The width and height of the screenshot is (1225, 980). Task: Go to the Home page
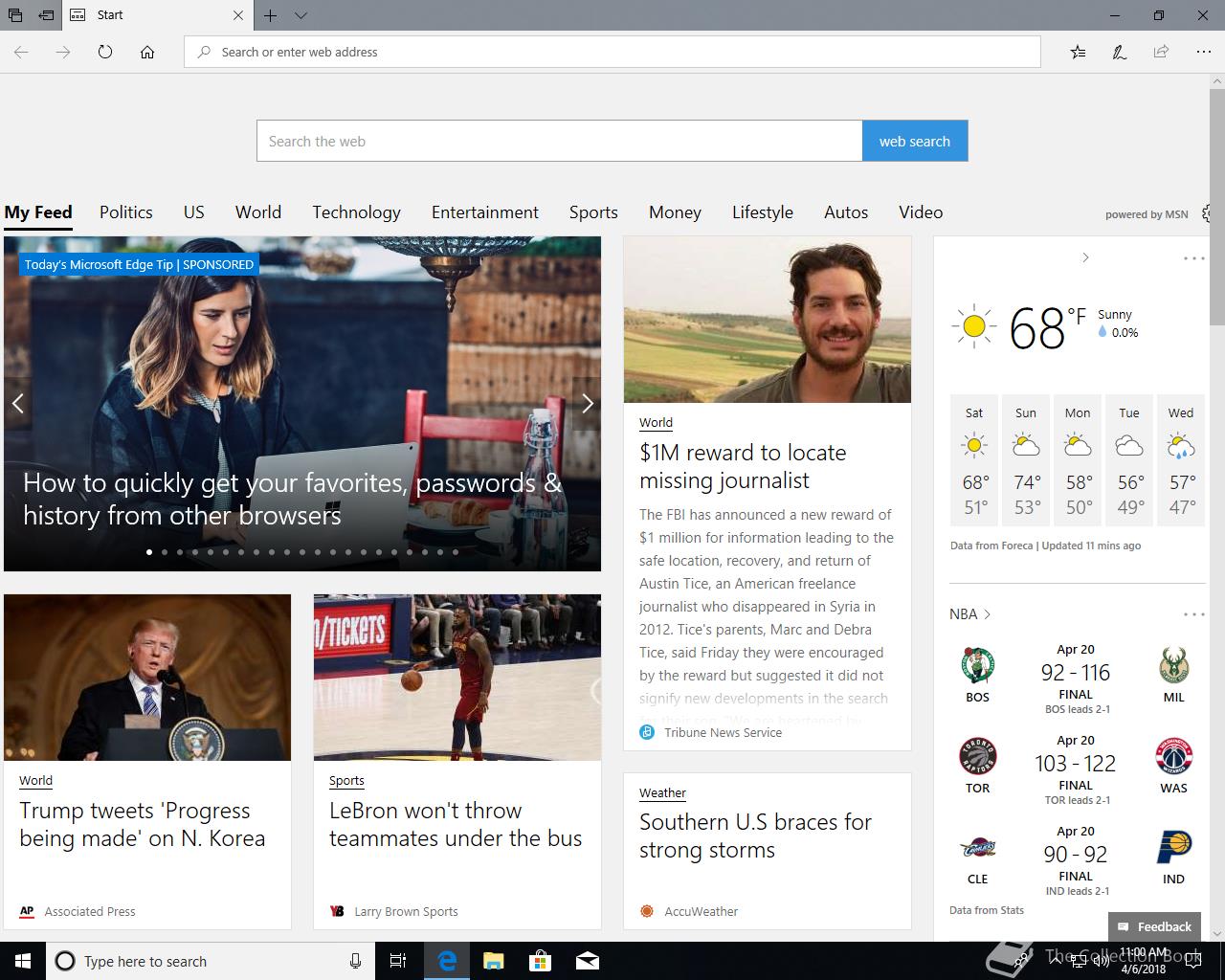click(x=147, y=52)
